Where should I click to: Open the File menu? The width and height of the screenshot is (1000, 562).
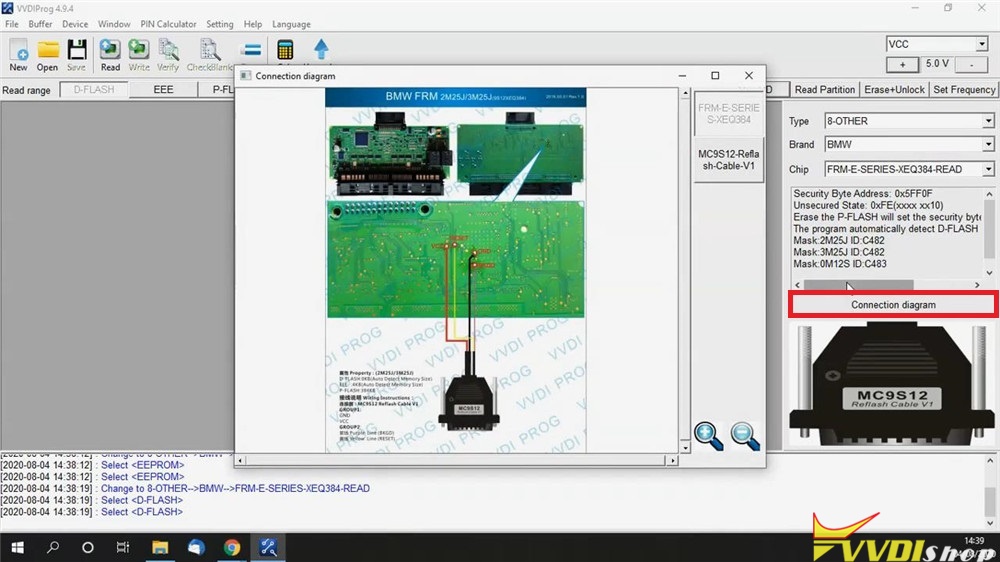click(x=11, y=24)
